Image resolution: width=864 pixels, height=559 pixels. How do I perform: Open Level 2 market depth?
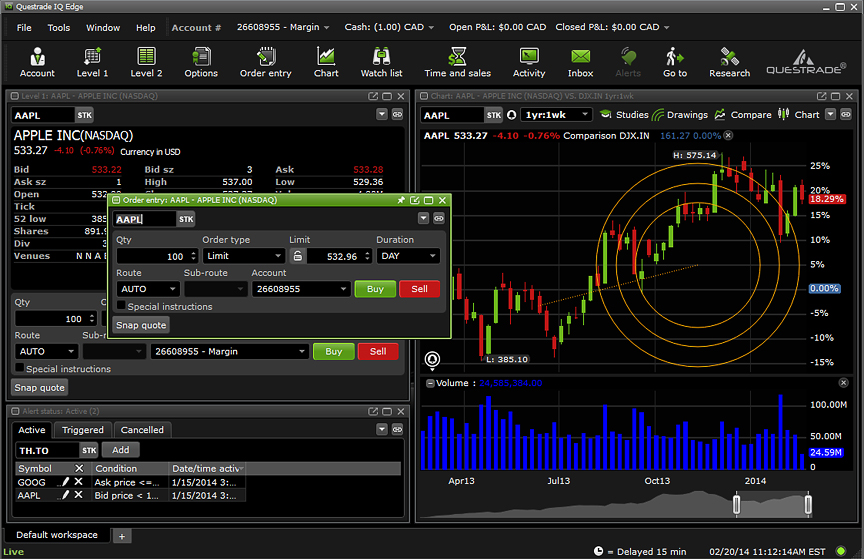(x=146, y=62)
